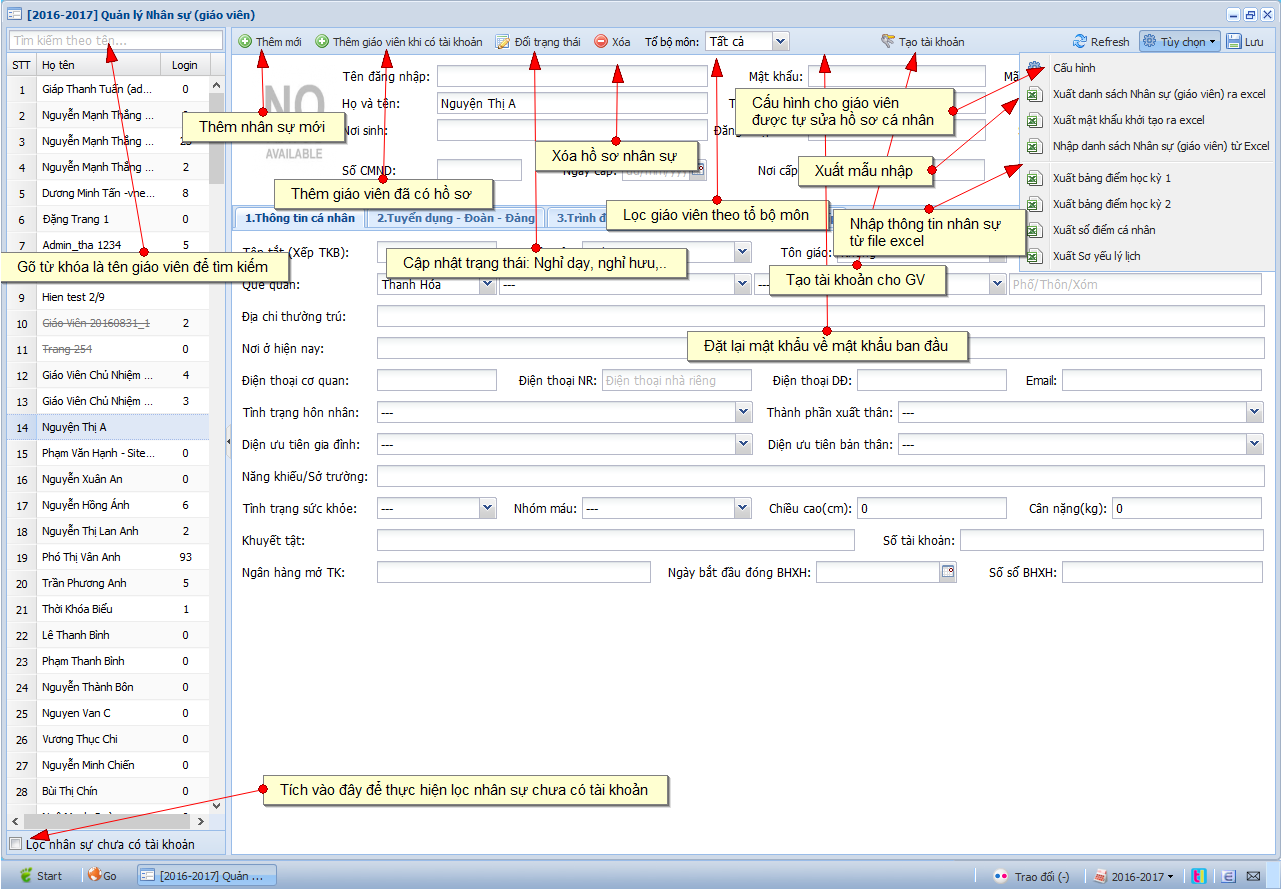
Task: Open the Diện ưu tiên bản thân dropdown
Action: (1256, 444)
